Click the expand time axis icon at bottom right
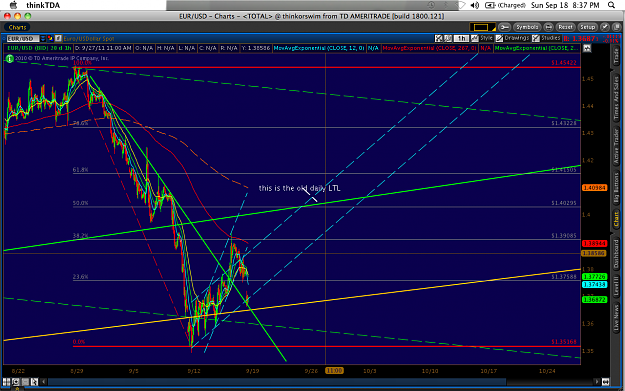This screenshot has height=391, width=625. click(x=605, y=382)
